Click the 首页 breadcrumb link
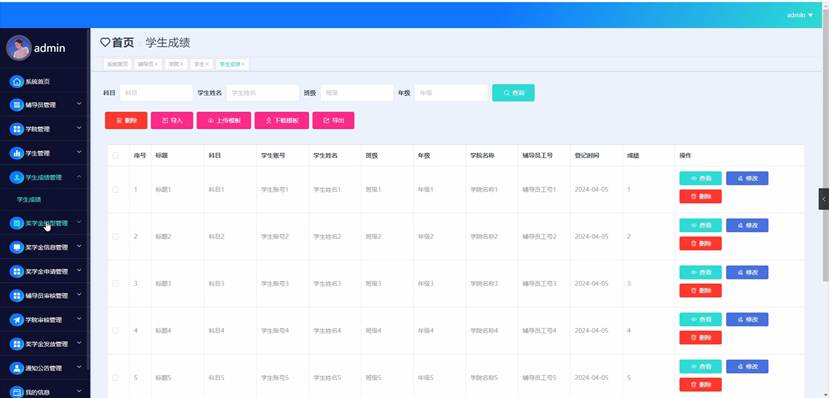 pos(123,43)
